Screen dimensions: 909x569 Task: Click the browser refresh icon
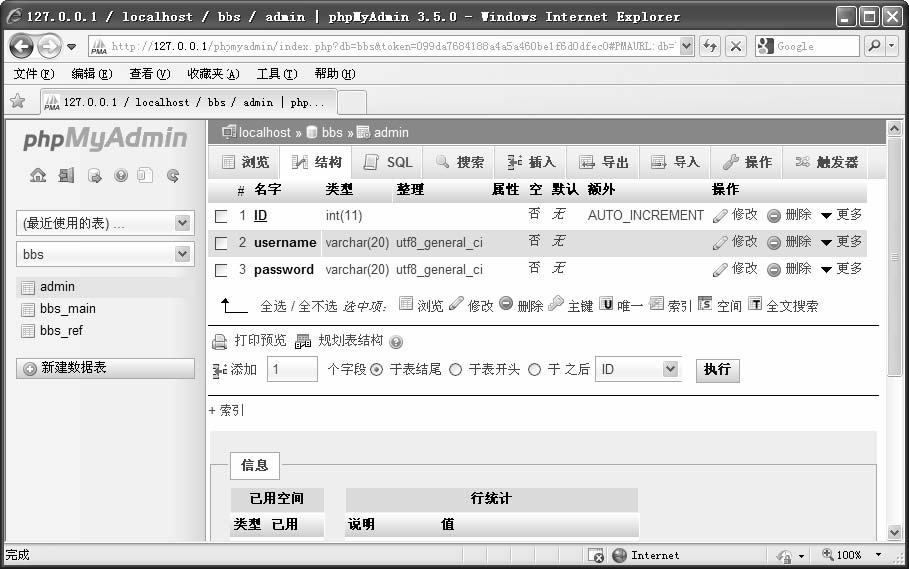click(x=710, y=46)
